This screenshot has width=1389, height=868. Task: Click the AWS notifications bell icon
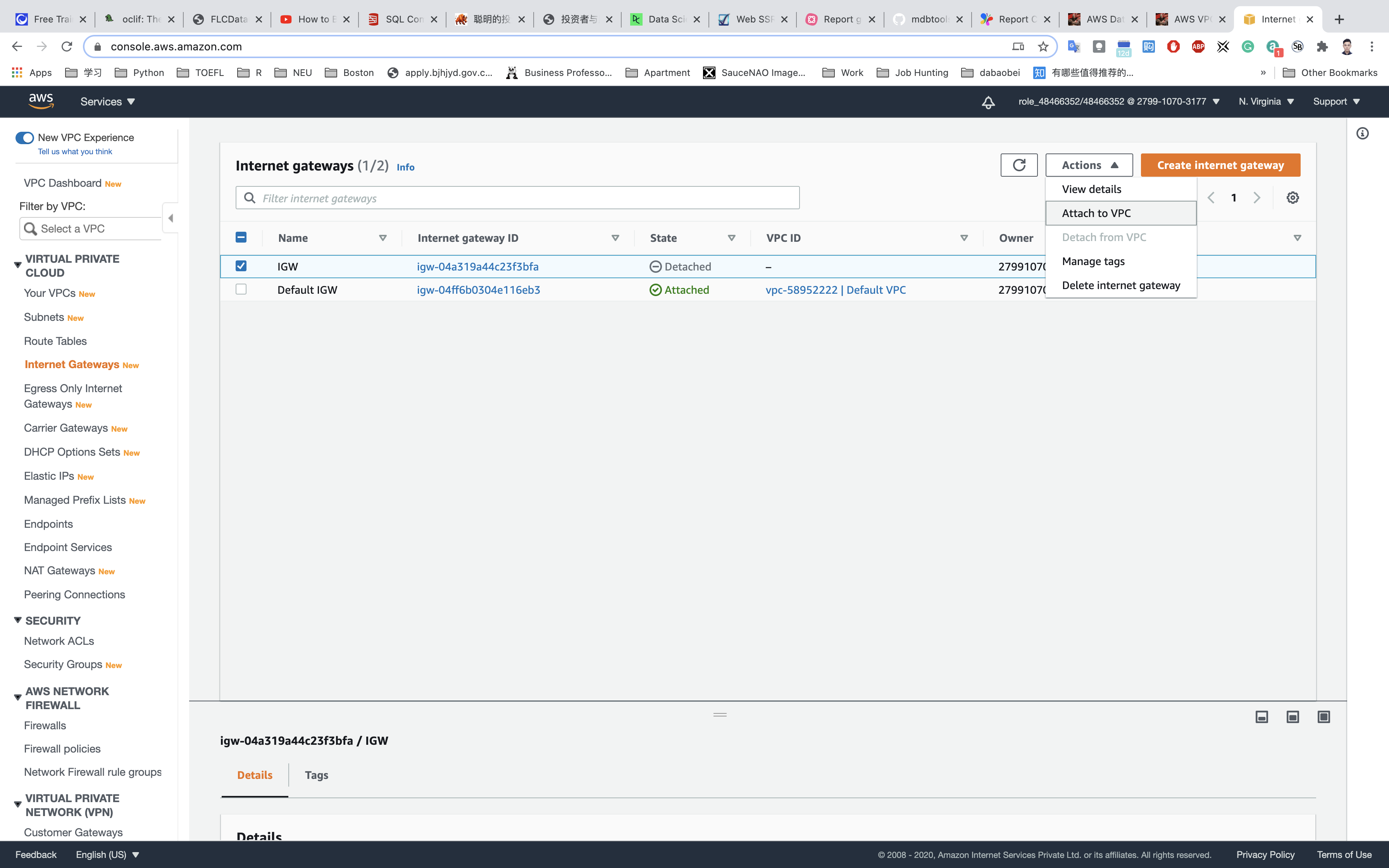(x=988, y=102)
